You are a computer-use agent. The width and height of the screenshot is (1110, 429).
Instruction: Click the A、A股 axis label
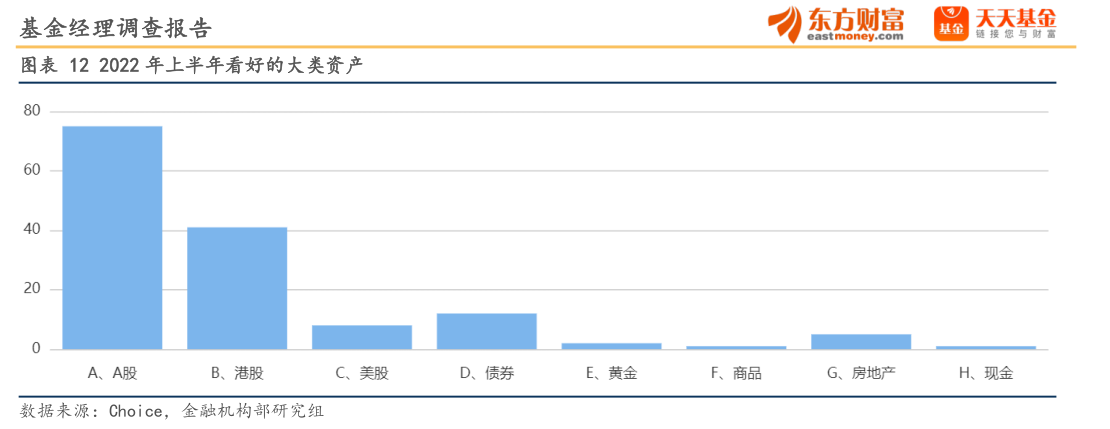112,373
